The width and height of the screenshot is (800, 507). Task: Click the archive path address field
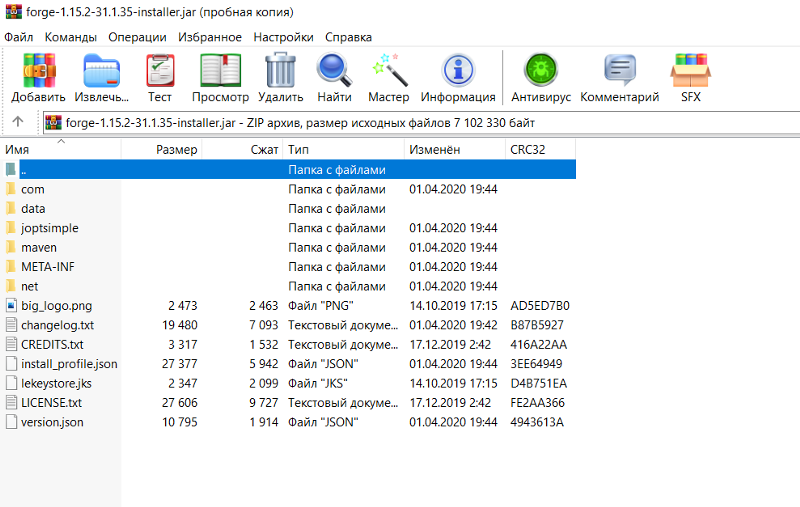(x=420, y=123)
